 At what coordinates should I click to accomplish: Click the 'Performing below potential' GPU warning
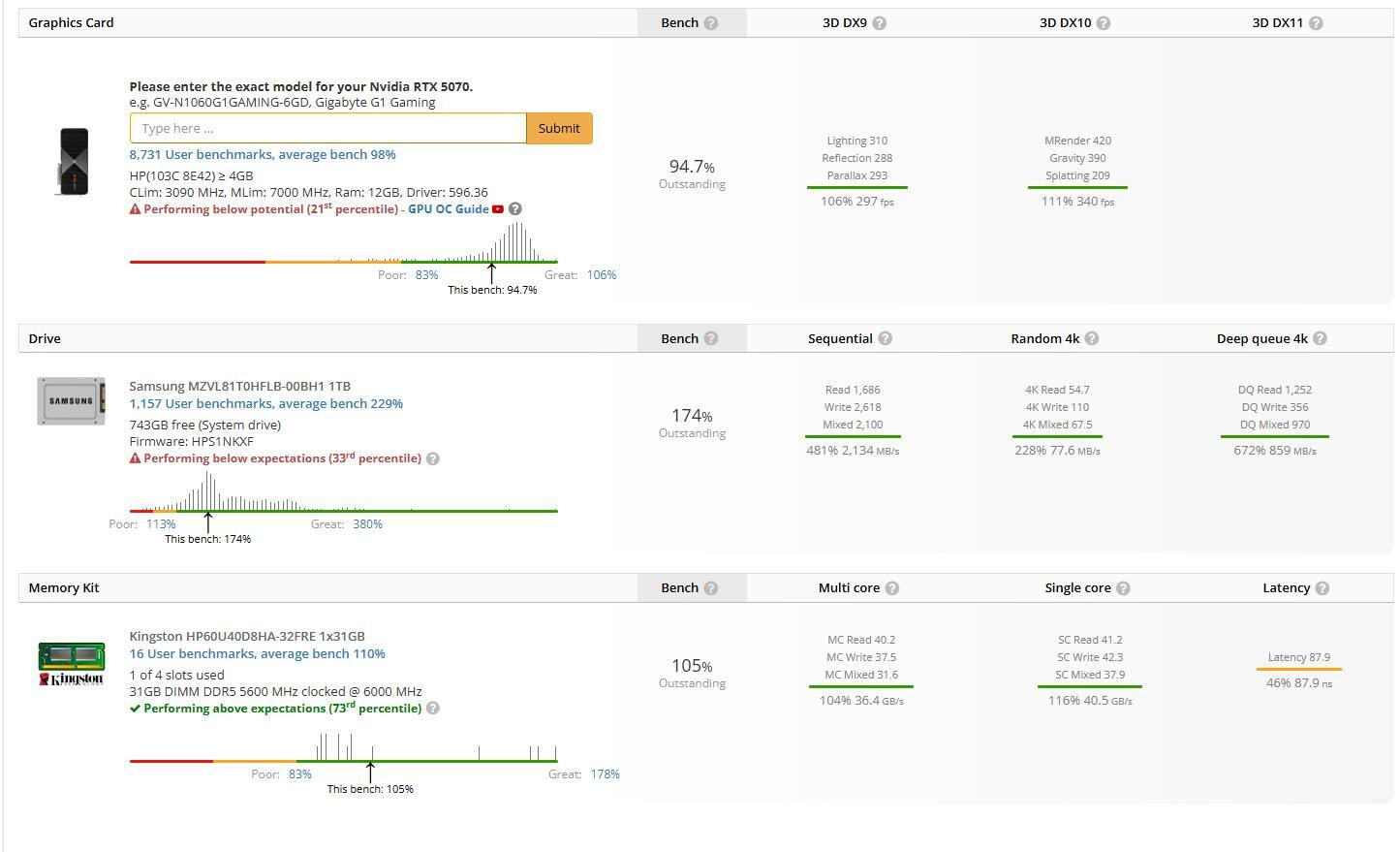pos(263,209)
